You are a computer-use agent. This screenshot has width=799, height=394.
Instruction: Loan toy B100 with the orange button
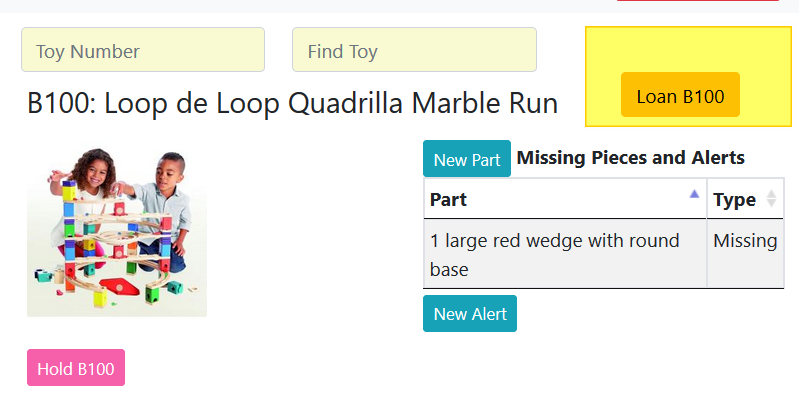[680, 95]
